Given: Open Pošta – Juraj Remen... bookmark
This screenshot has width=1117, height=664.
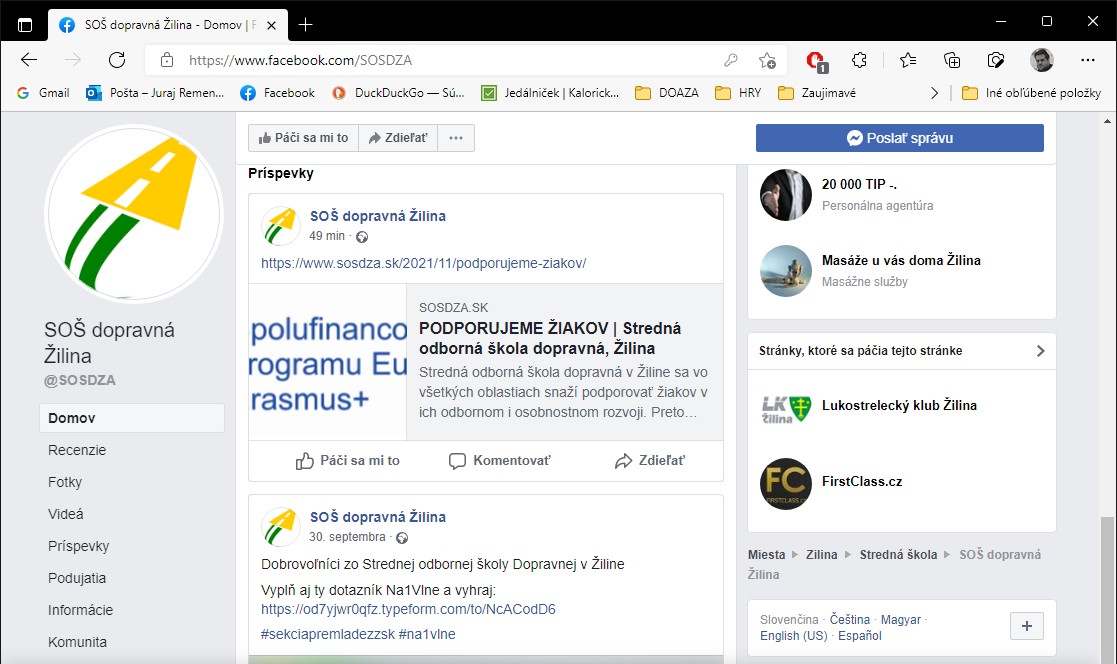Looking at the screenshot, I should [155, 93].
